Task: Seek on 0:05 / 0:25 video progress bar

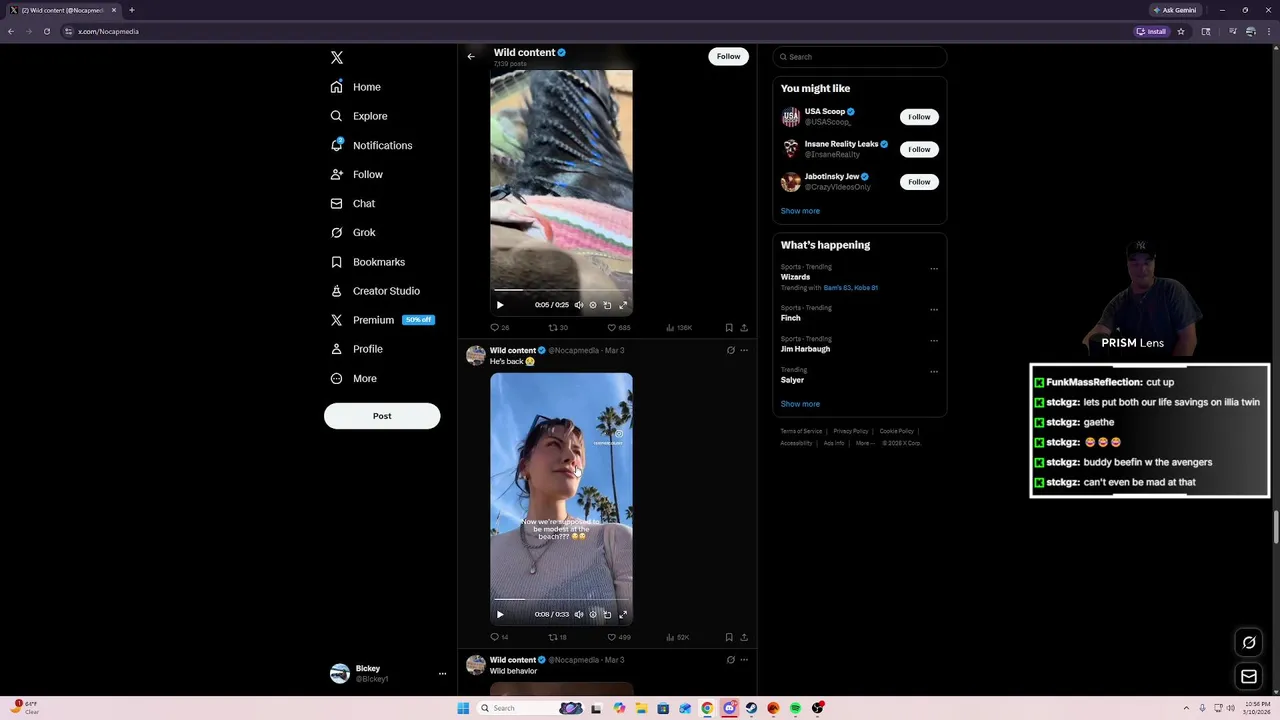Action: [x=561, y=290]
